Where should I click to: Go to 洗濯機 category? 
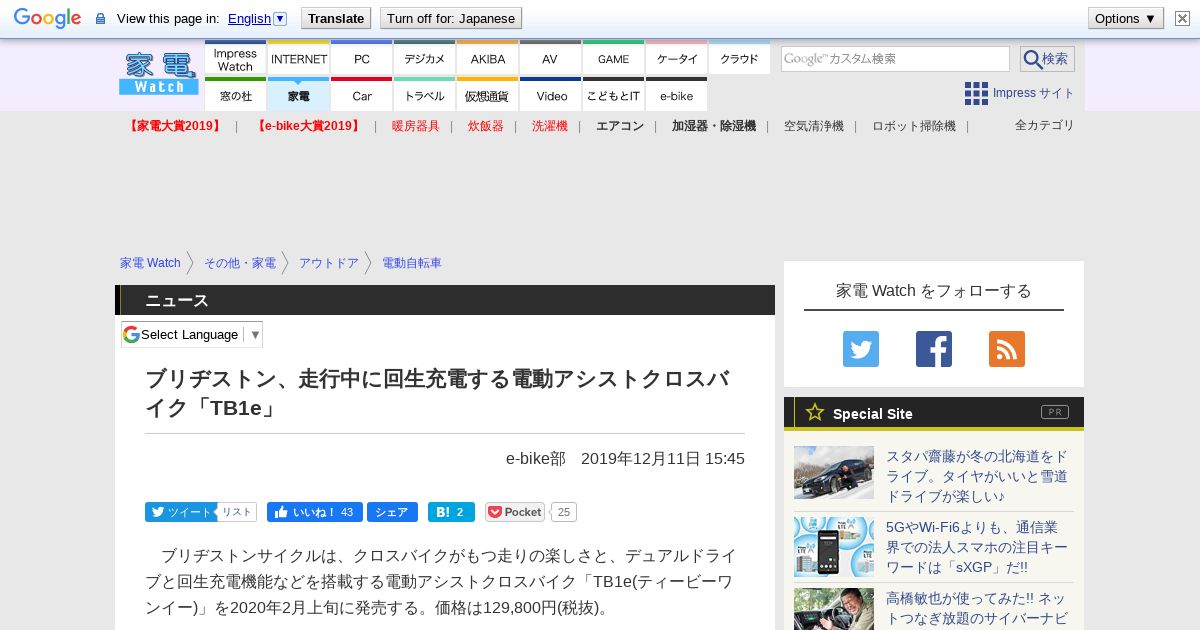(x=550, y=126)
